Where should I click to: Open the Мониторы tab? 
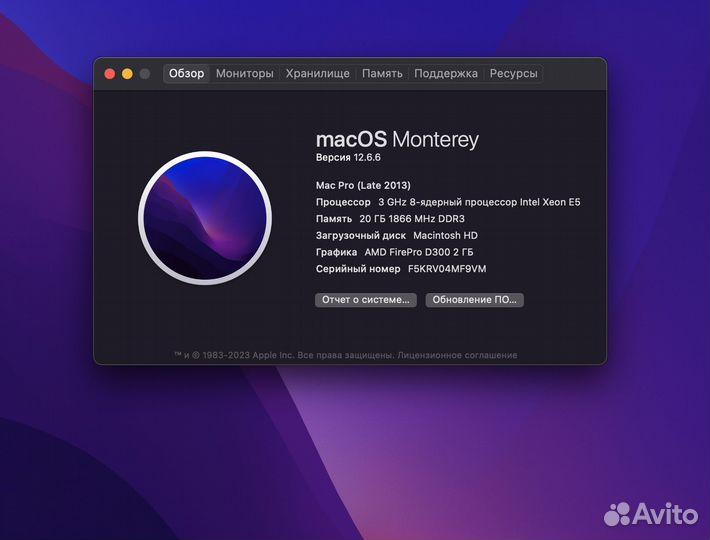pos(245,73)
